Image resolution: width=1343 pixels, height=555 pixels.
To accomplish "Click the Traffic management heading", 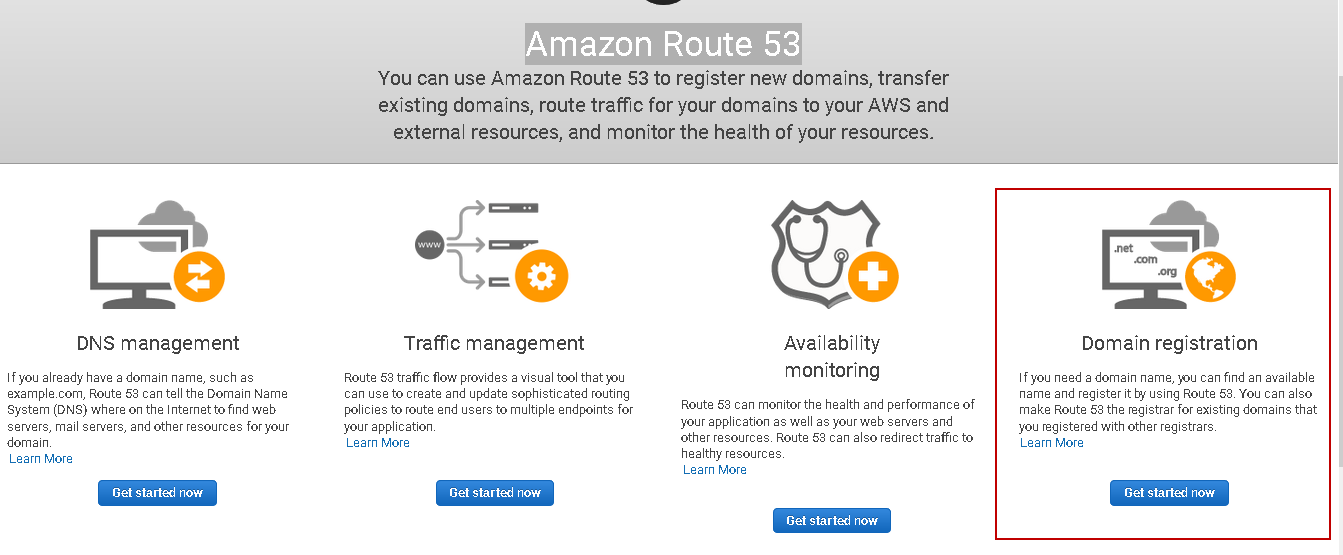I will pos(494,343).
